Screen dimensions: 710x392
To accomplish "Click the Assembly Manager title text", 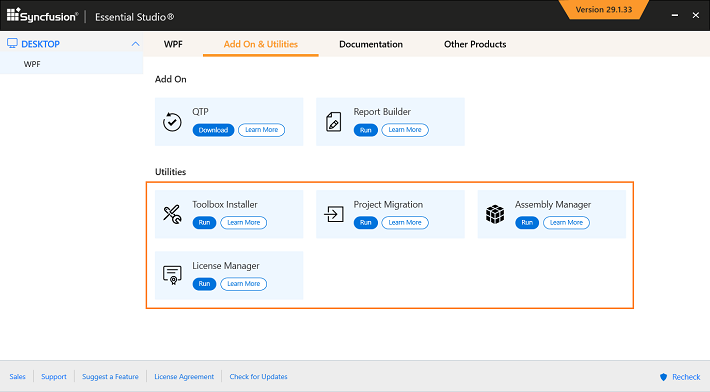I will point(552,205).
